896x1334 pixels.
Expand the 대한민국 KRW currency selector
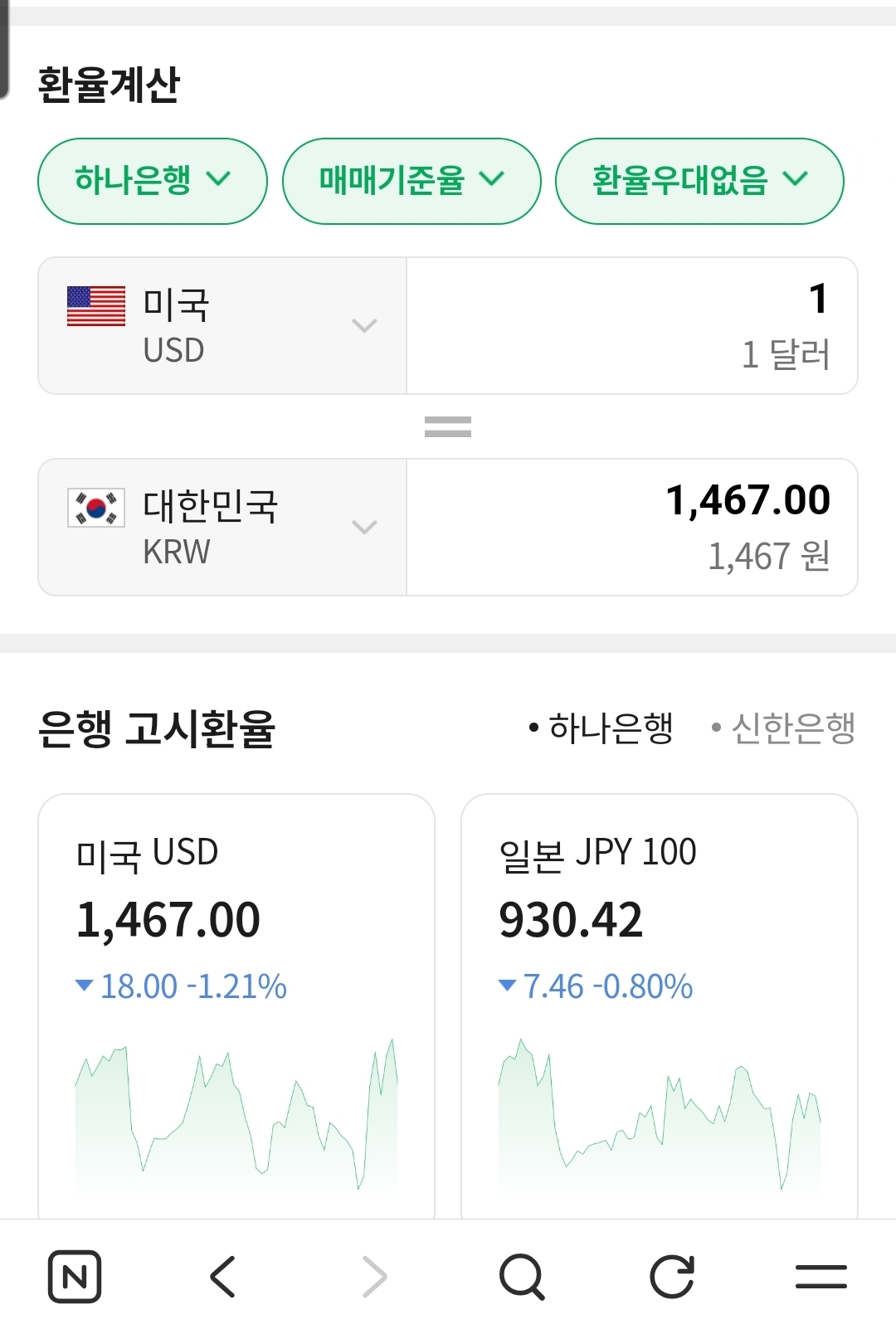222,528
